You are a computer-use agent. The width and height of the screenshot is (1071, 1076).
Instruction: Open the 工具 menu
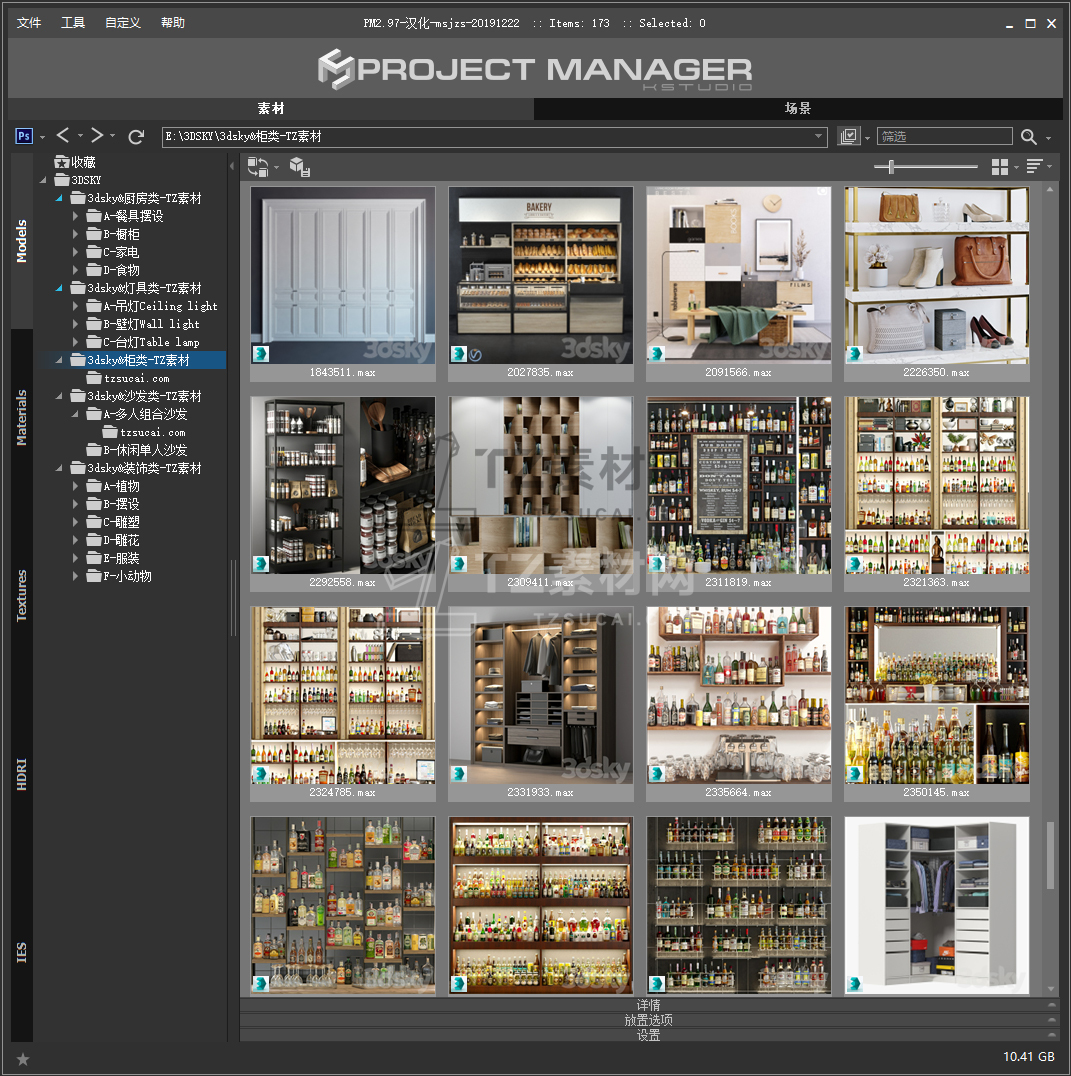73,23
